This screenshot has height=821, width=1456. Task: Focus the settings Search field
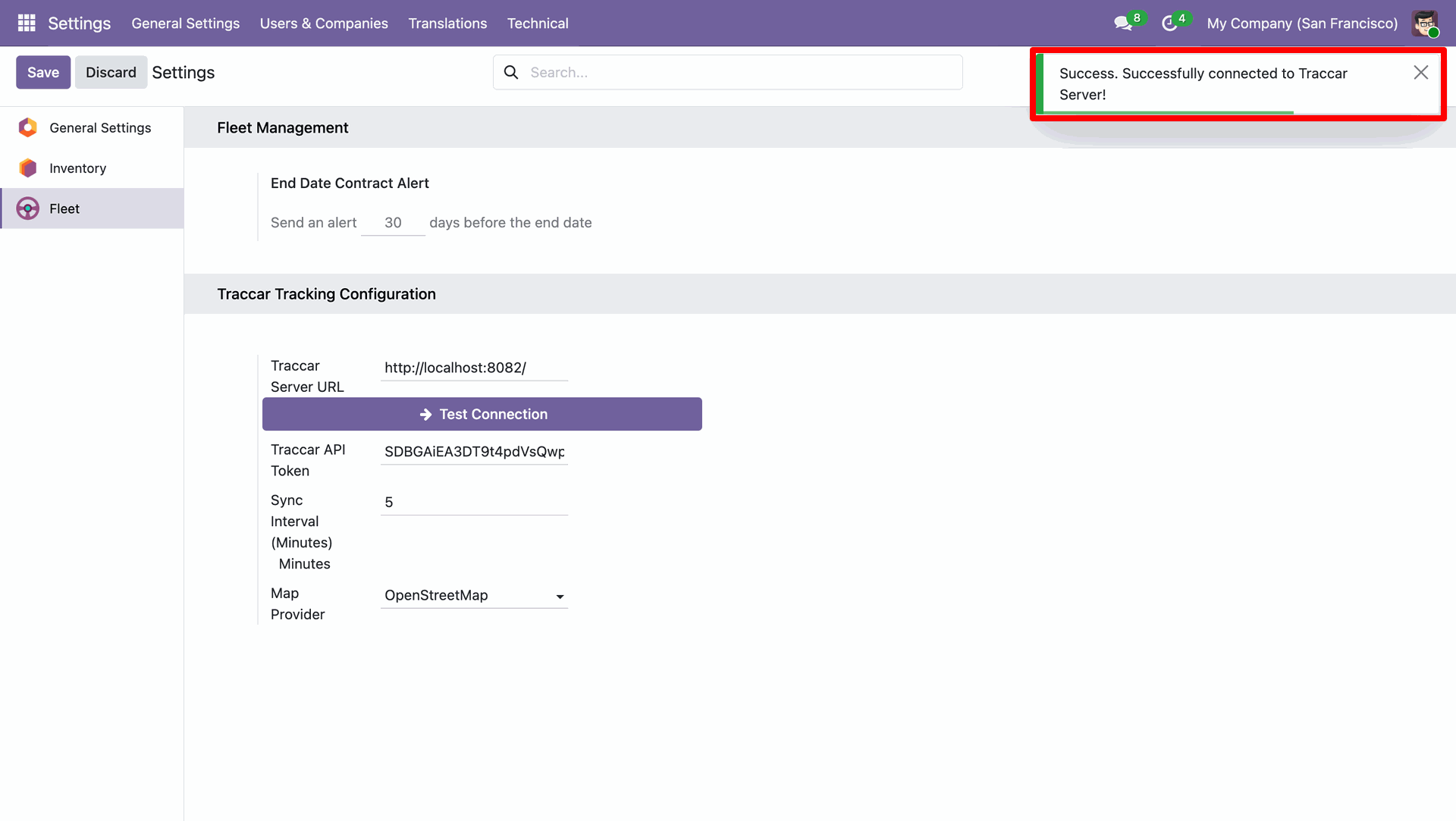[x=728, y=72]
